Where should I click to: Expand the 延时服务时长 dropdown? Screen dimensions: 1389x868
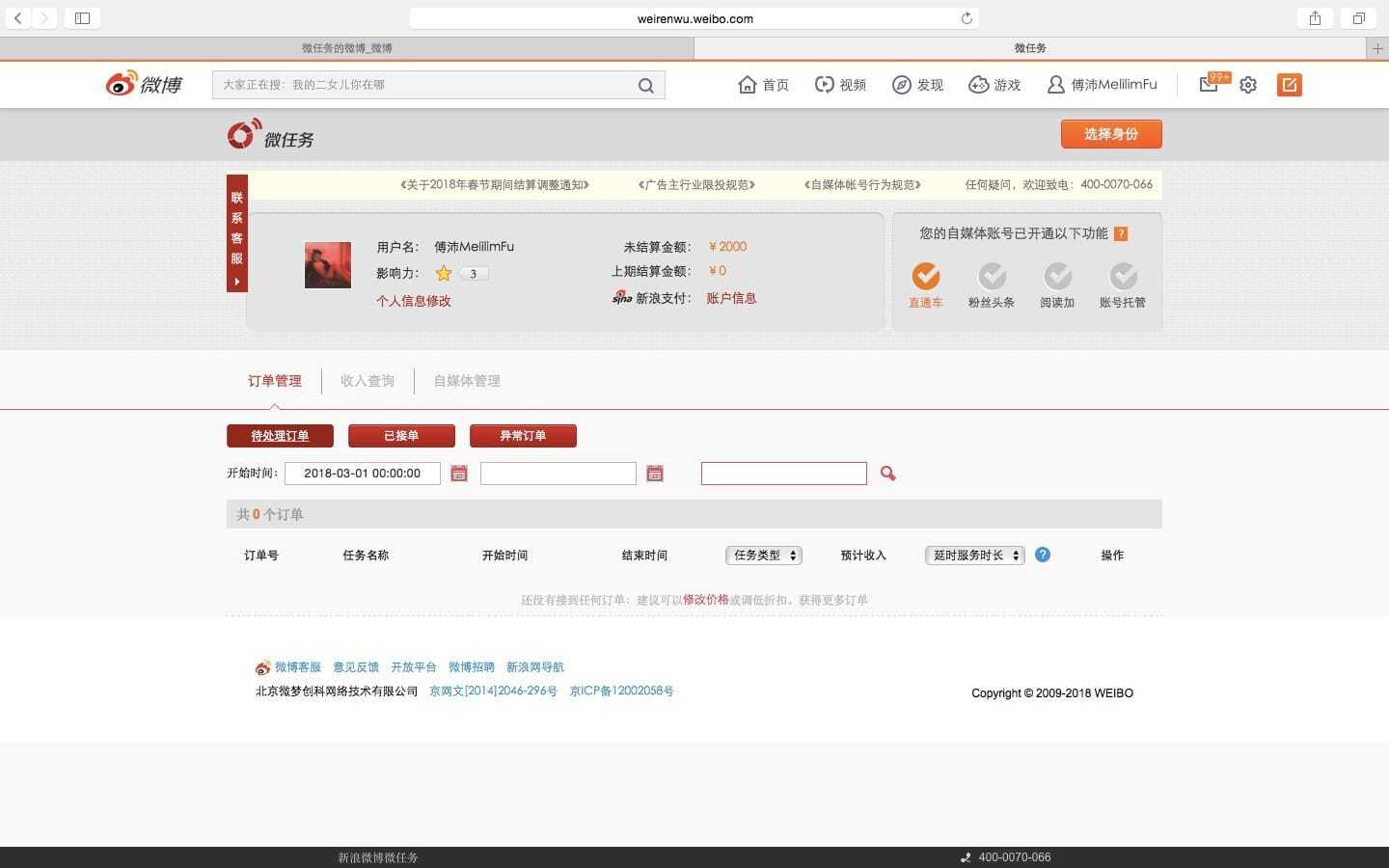tap(974, 556)
